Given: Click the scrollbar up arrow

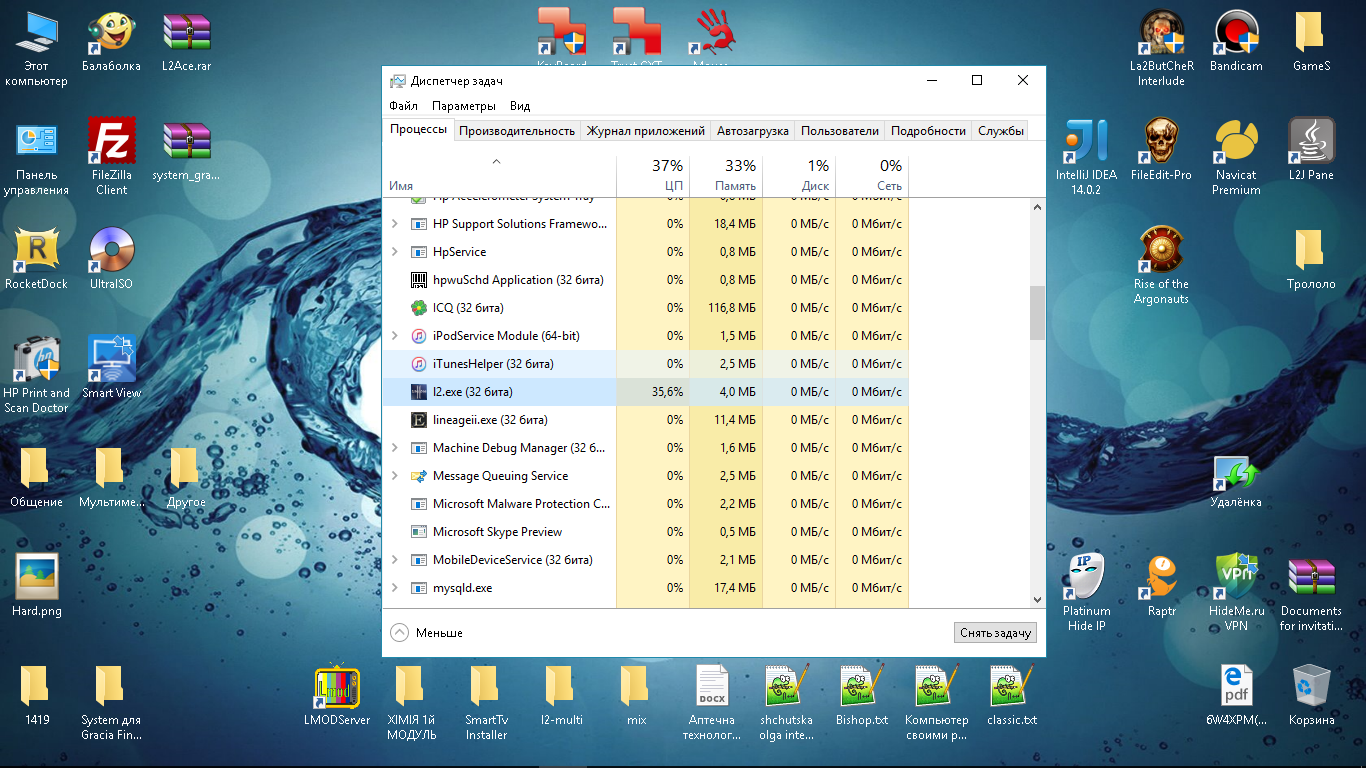Looking at the screenshot, I should pos(1037,207).
